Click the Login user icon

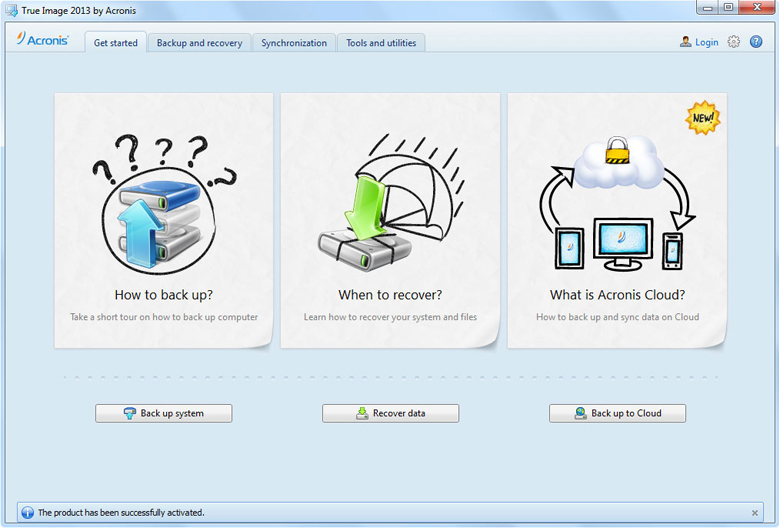685,42
